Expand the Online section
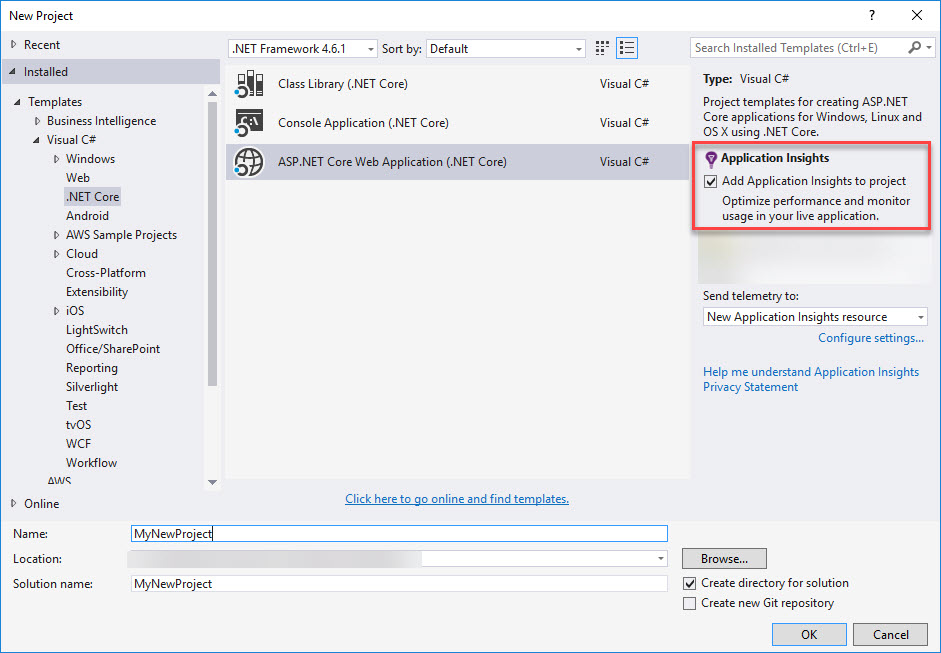The height and width of the screenshot is (653, 941). pyautogui.click(x=14, y=504)
